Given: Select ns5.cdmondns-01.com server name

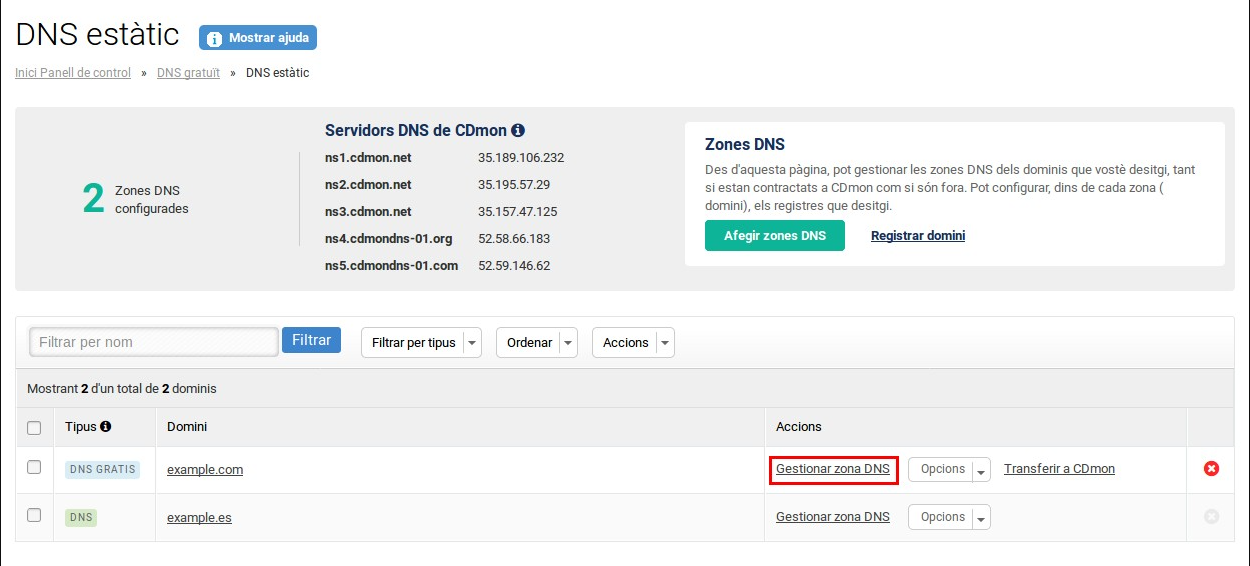Looking at the screenshot, I should [392, 266].
